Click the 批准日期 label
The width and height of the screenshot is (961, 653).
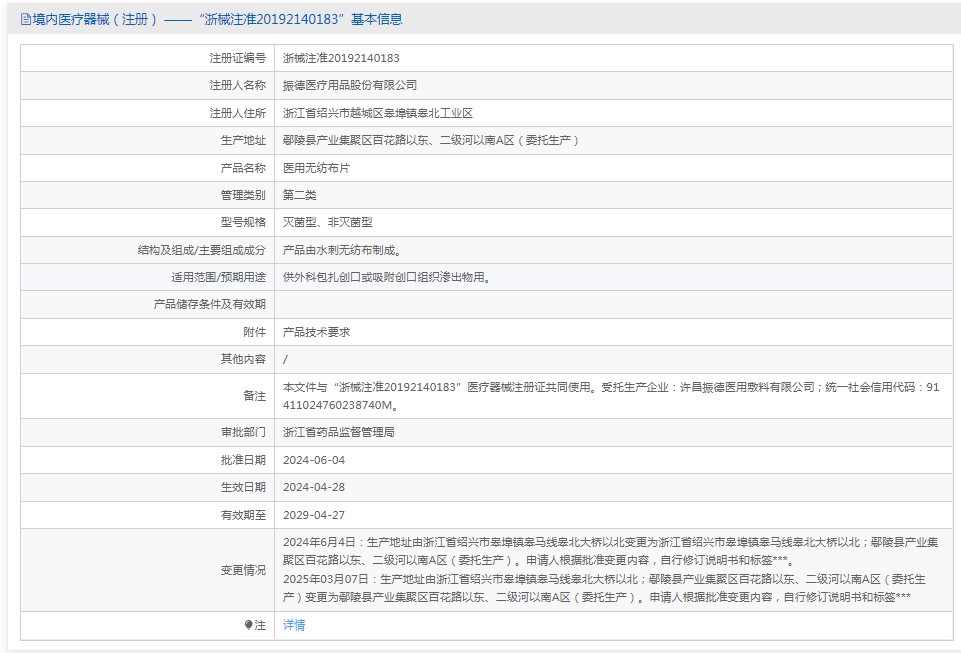click(243, 460)
